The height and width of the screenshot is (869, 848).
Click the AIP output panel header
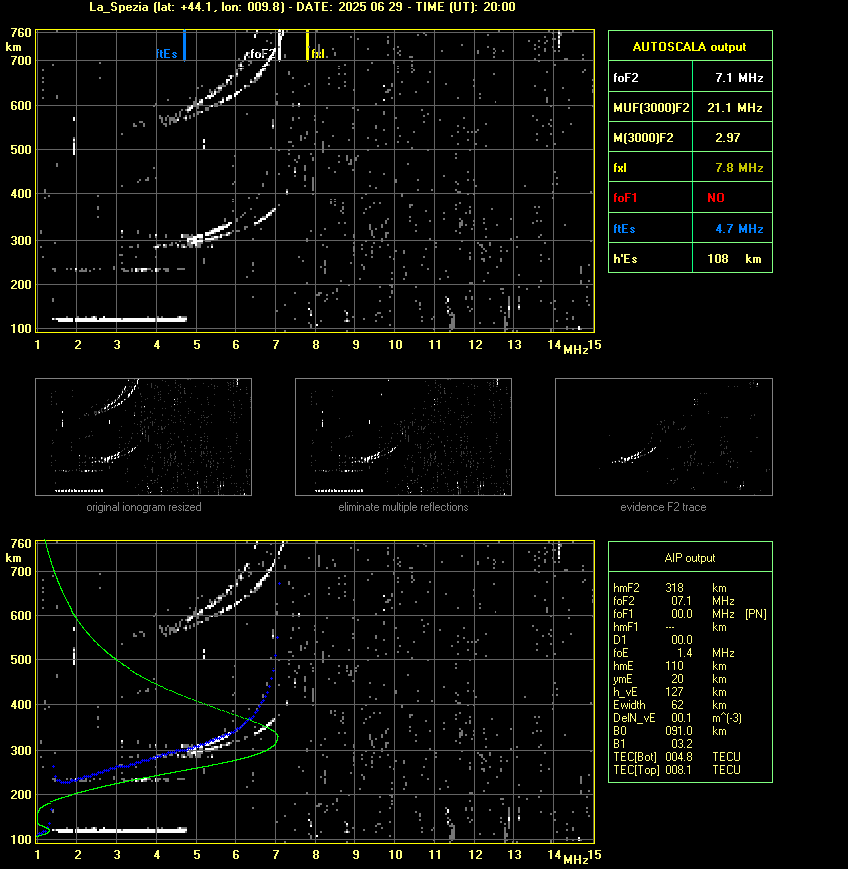[x=690, y=558]
